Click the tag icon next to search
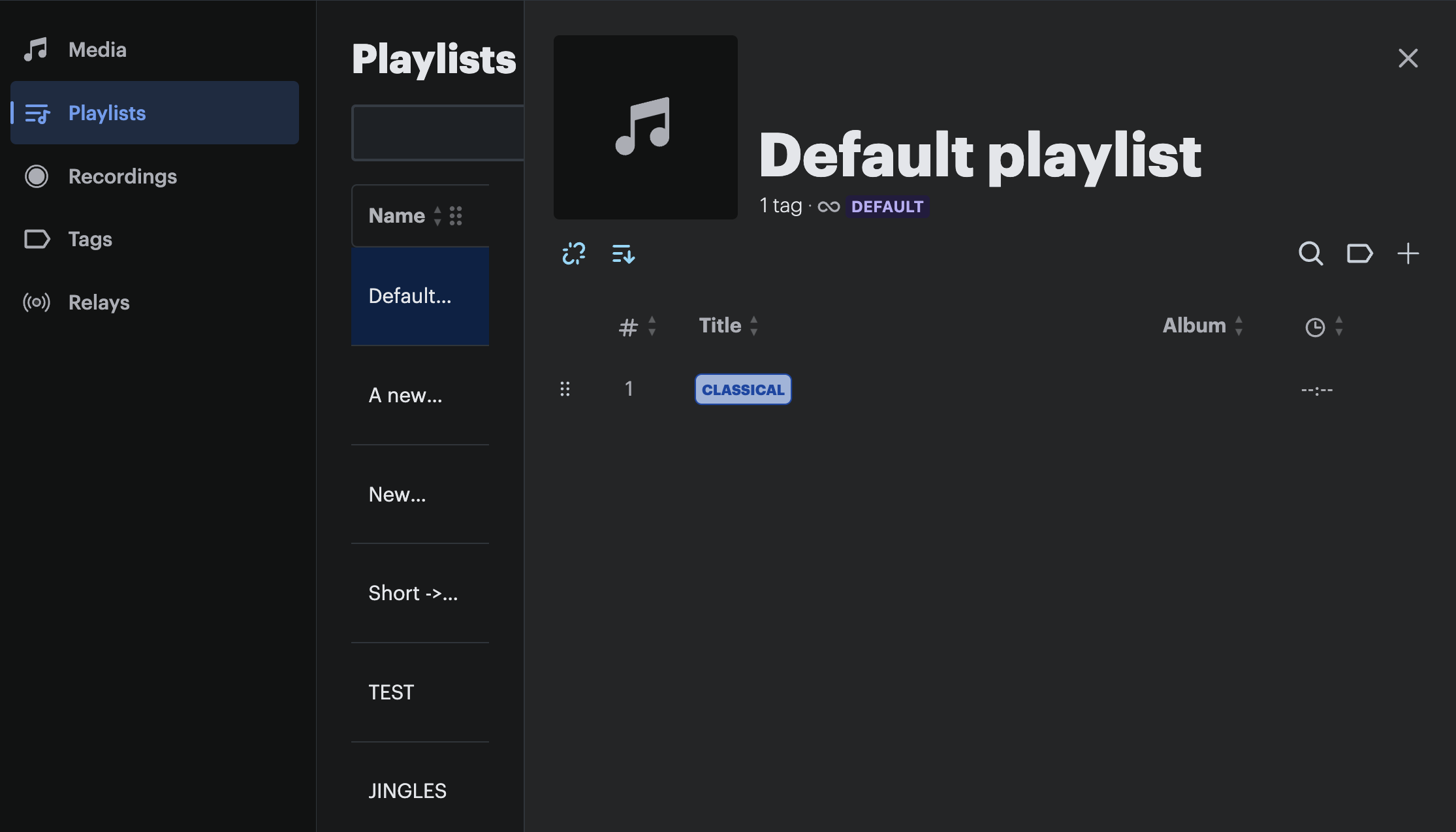The height and width of the screenshot is (832, 1456). click(x=1359, y=253)
